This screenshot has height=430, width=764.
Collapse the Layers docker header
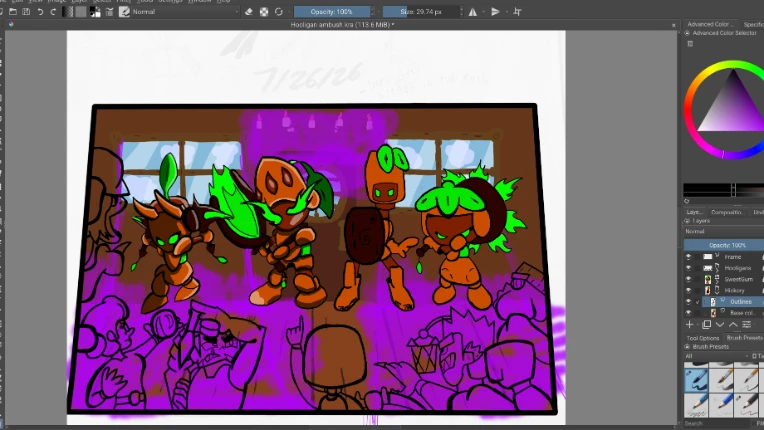coord(687,221)
